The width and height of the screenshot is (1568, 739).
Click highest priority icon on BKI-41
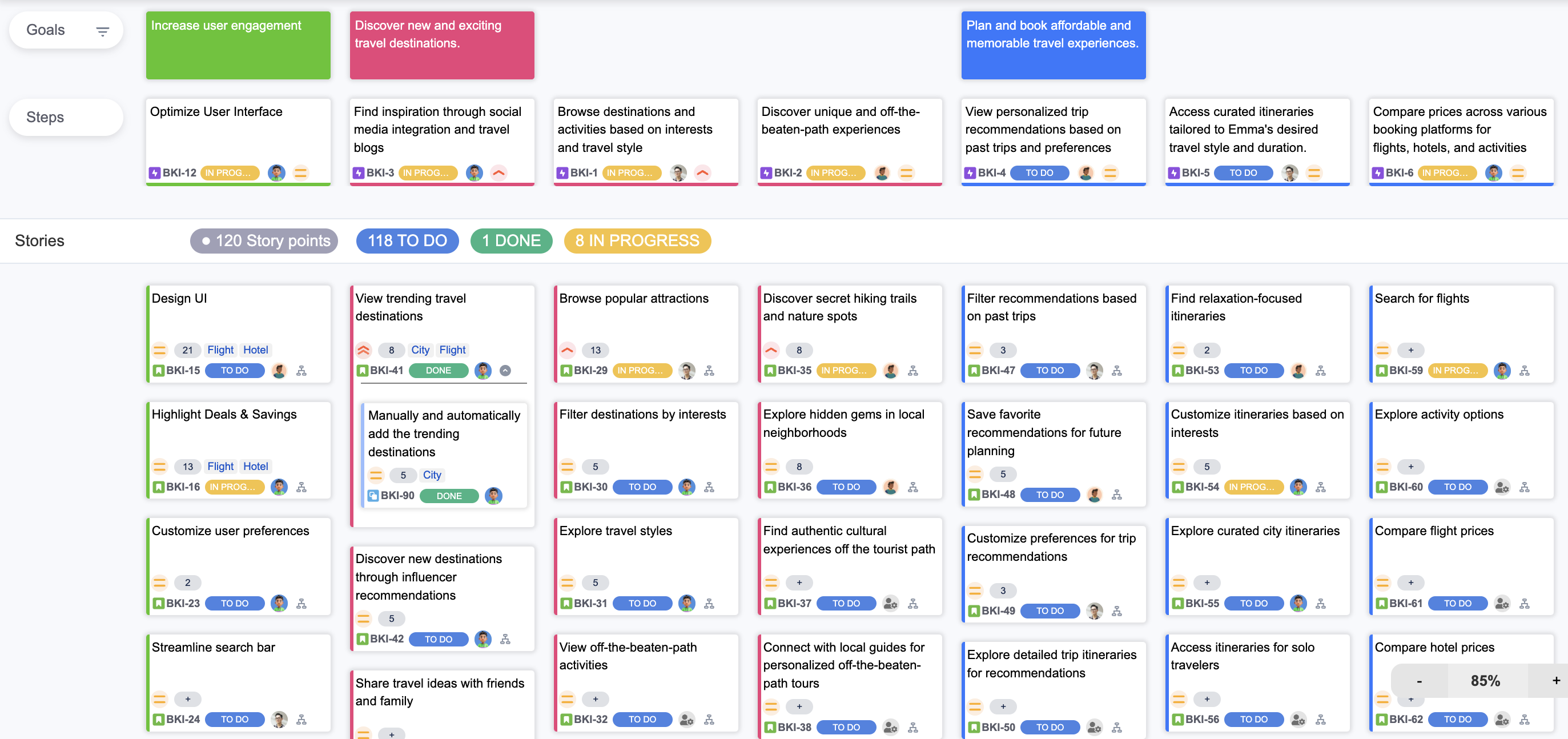pyautogui.click(x=363, y=350)
